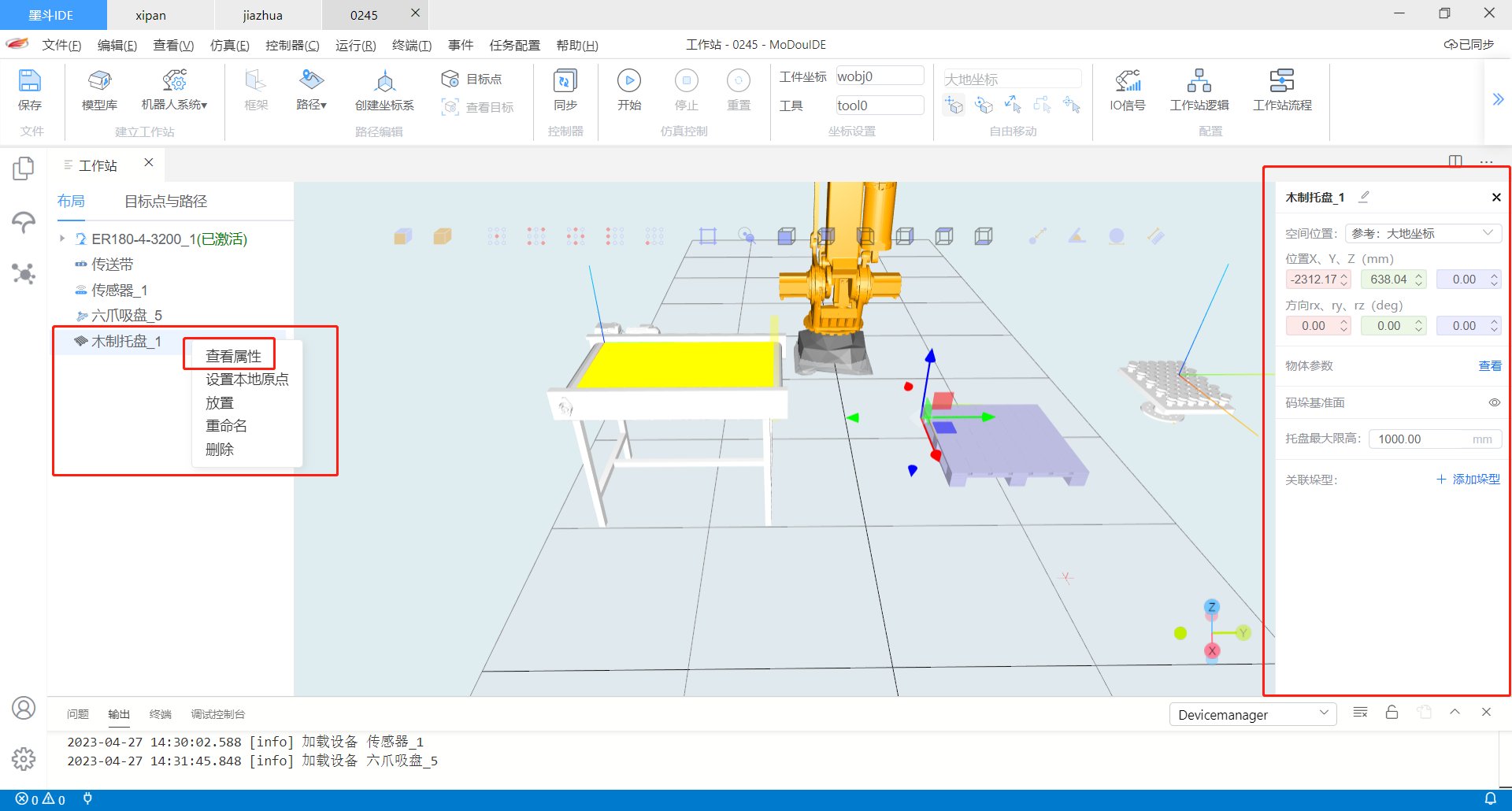Image resolution: width=1512 pixels, height=811 pixels.
Task: Click the settings gear in sidebar
Action: point(24,758)
